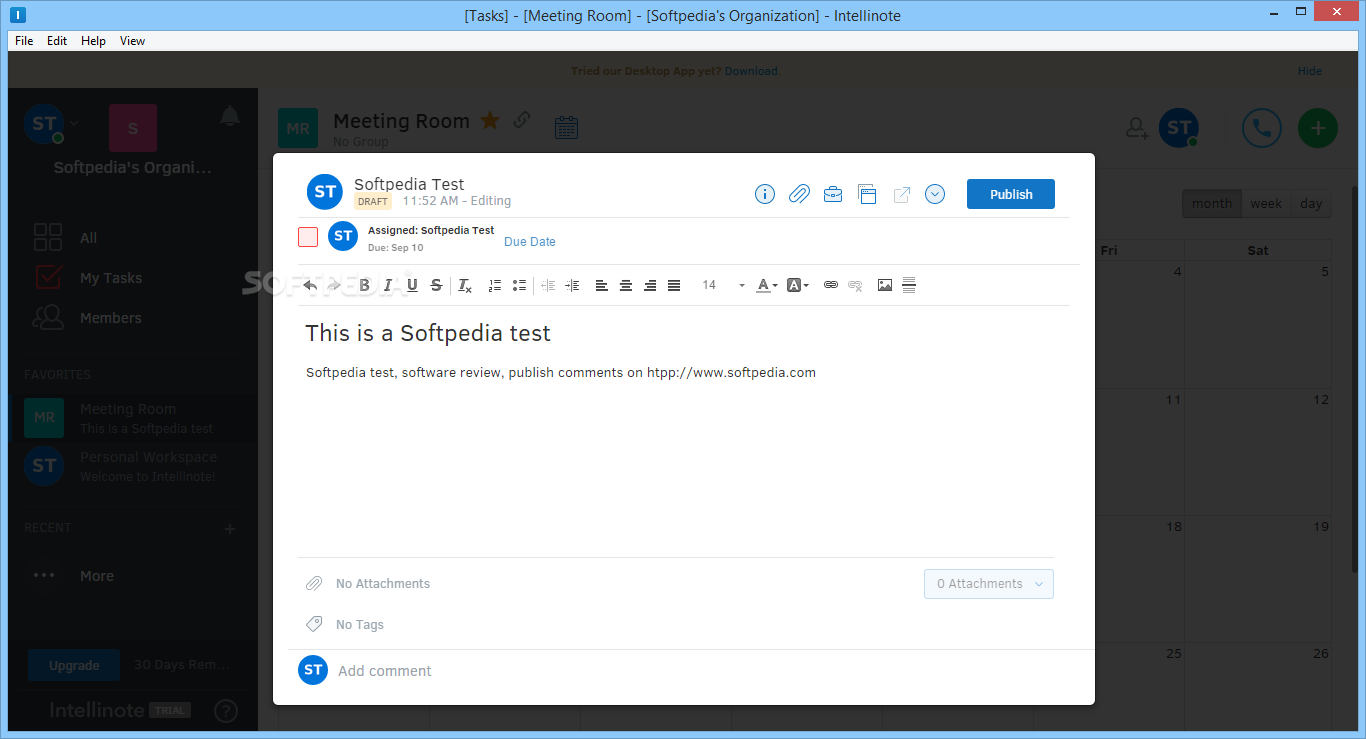Open Members in the sidebar
The width and height of the screenshot is (1366, 739).
[111, 318]
